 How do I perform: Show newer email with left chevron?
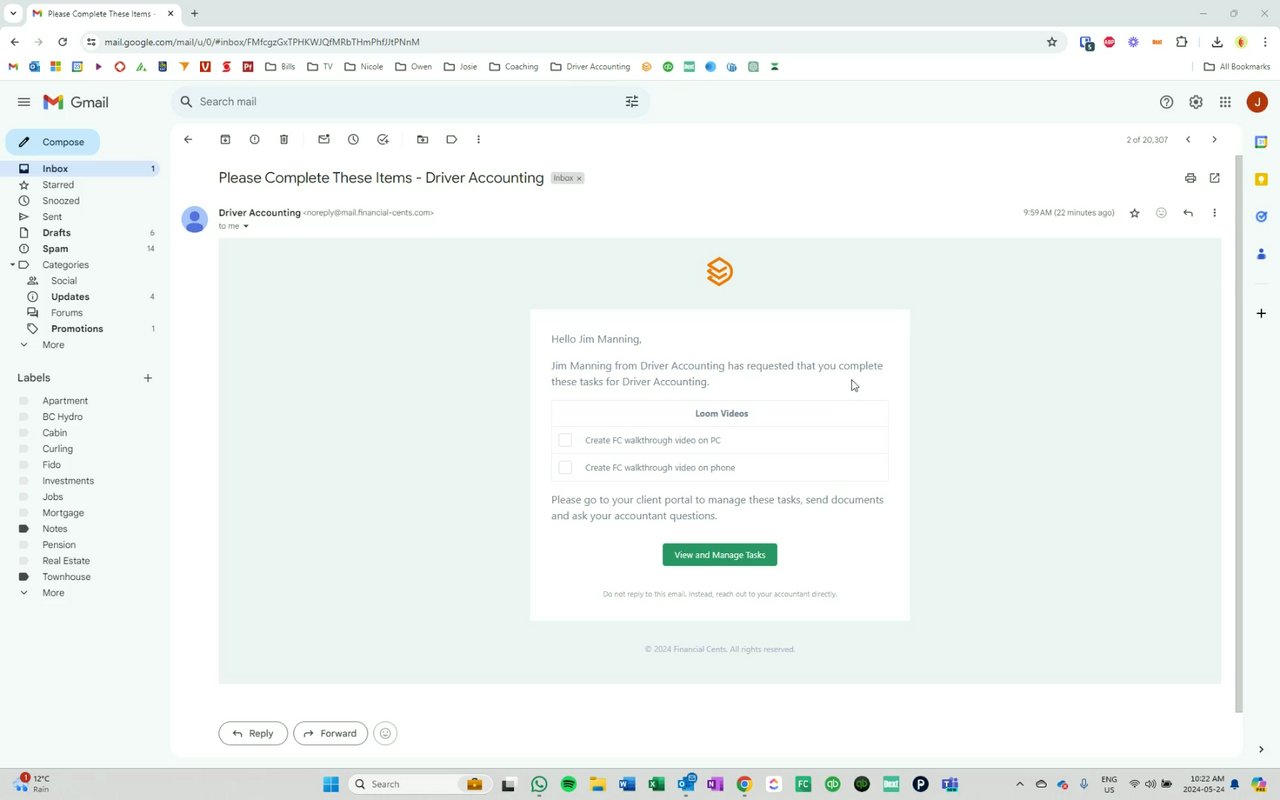(x=1188, y=139)
